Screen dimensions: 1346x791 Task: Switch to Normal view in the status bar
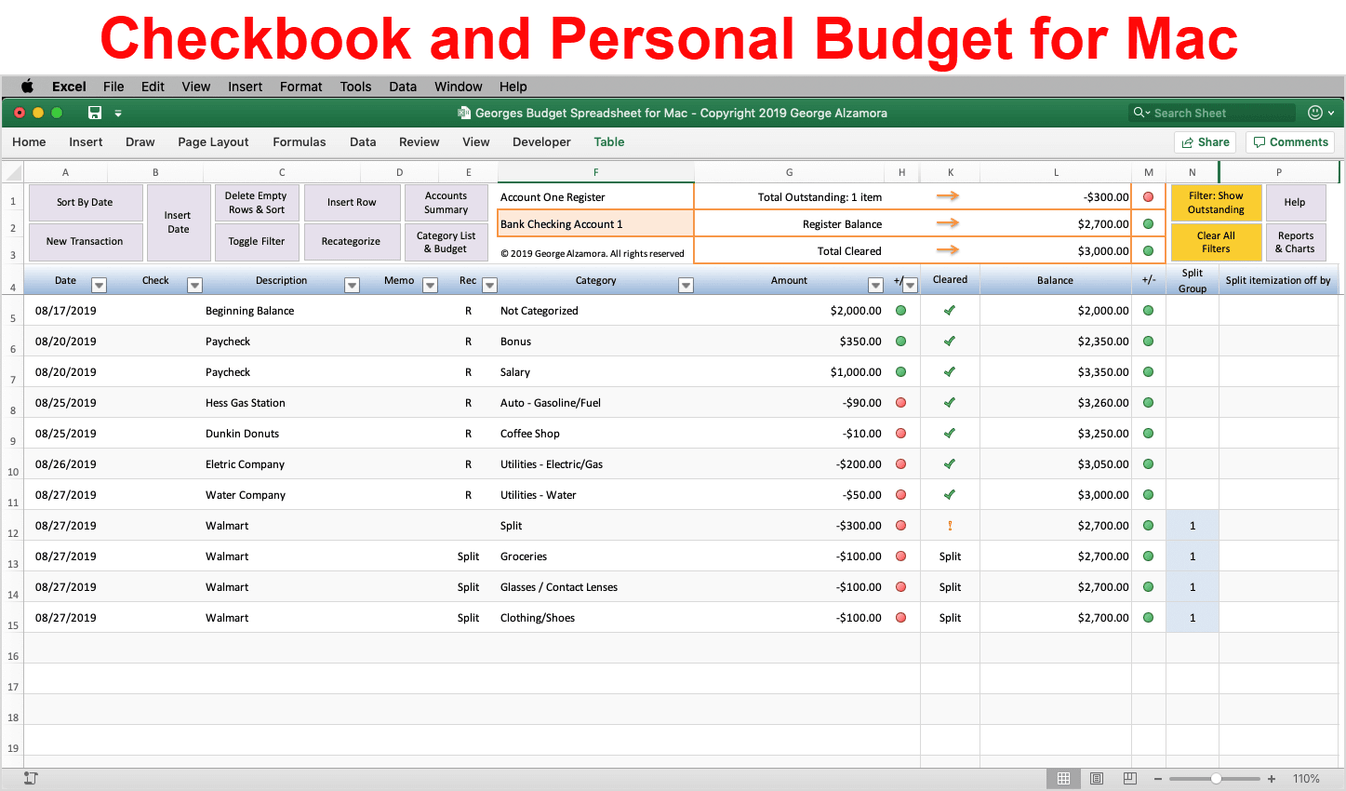click(1064, 778)
